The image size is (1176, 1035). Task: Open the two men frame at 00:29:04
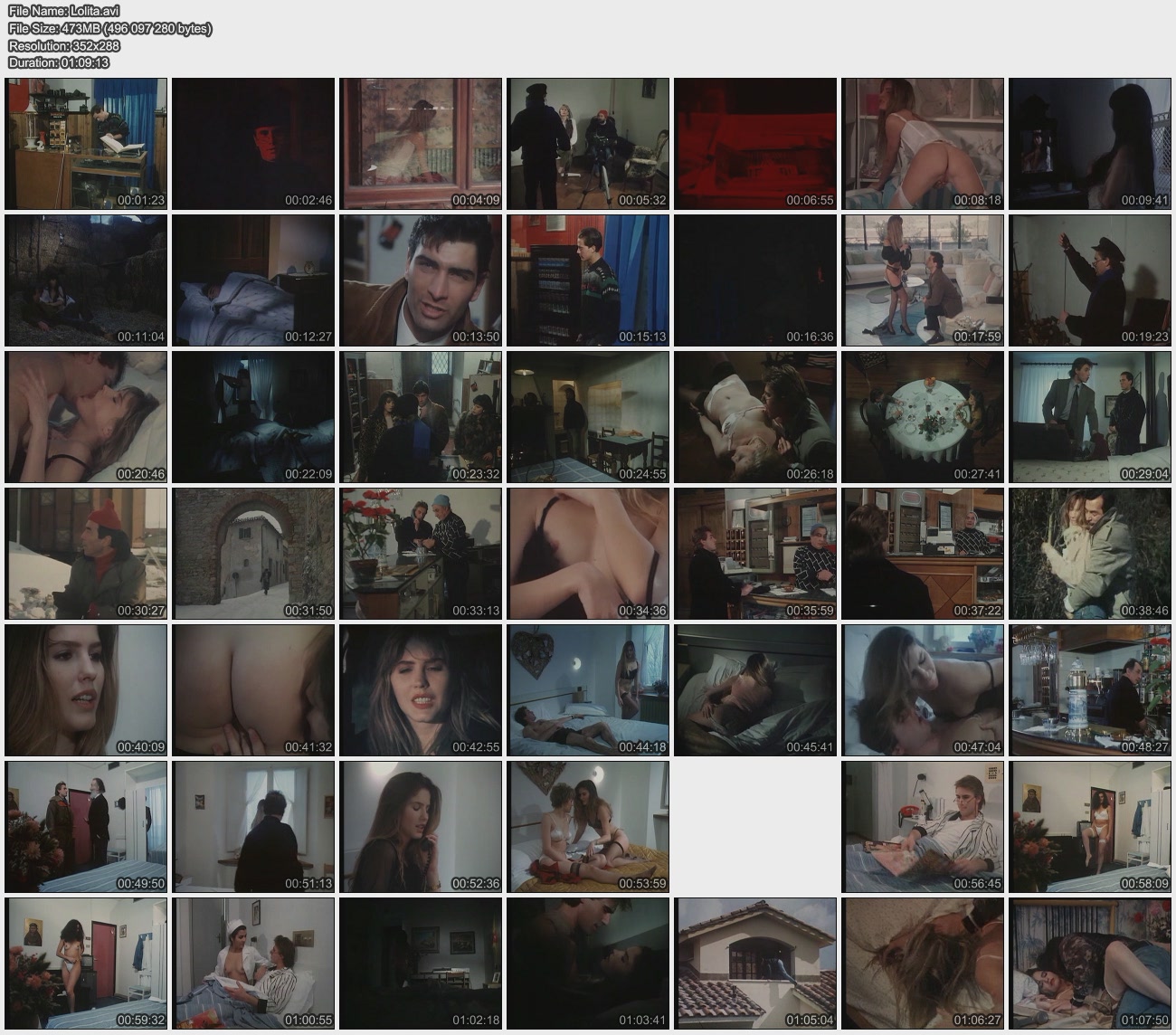pos(1090,417)
